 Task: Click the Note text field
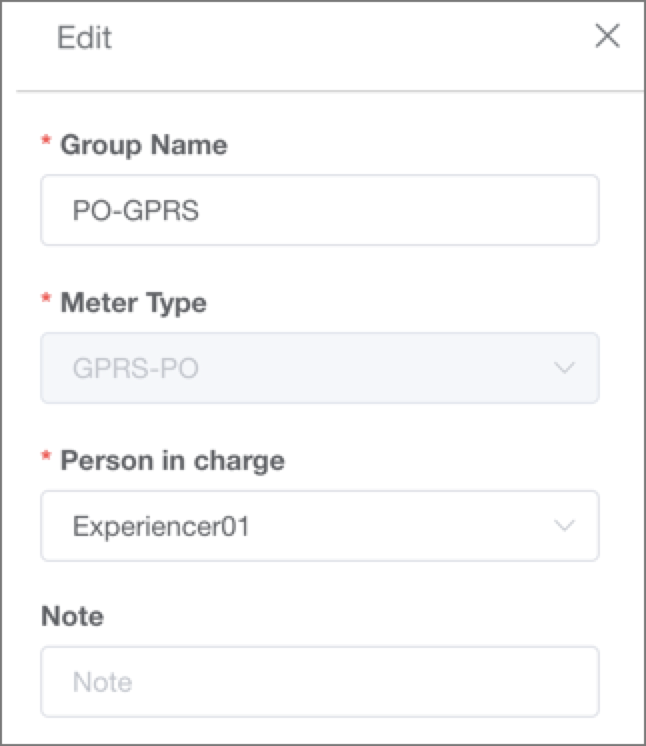point(320,682)
